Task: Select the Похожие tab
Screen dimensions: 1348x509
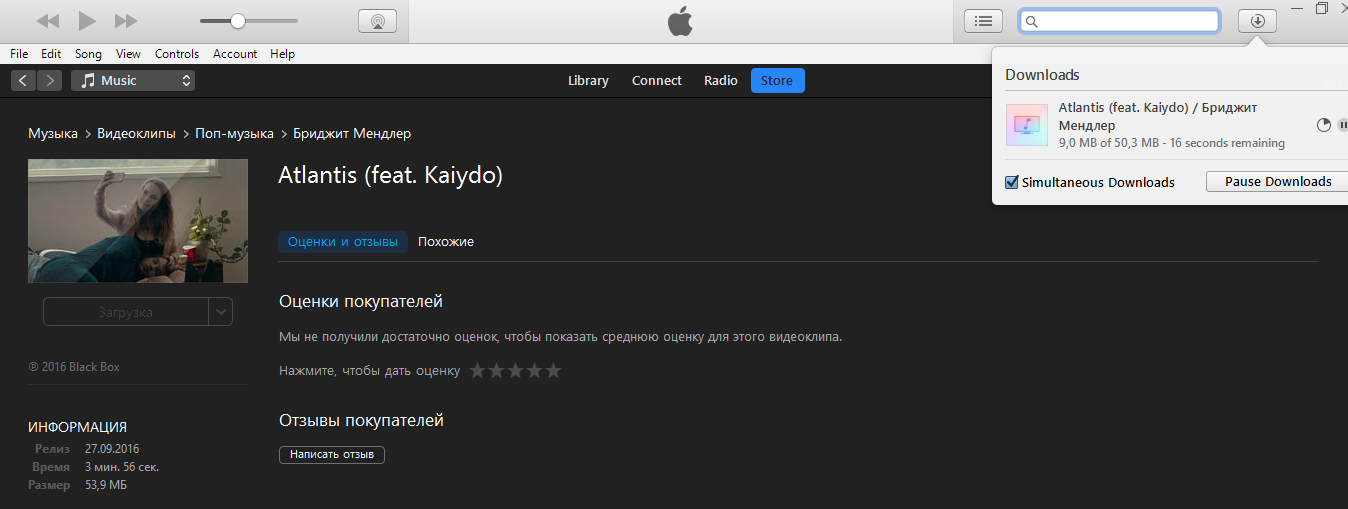Action: click(x=446, y=242)
